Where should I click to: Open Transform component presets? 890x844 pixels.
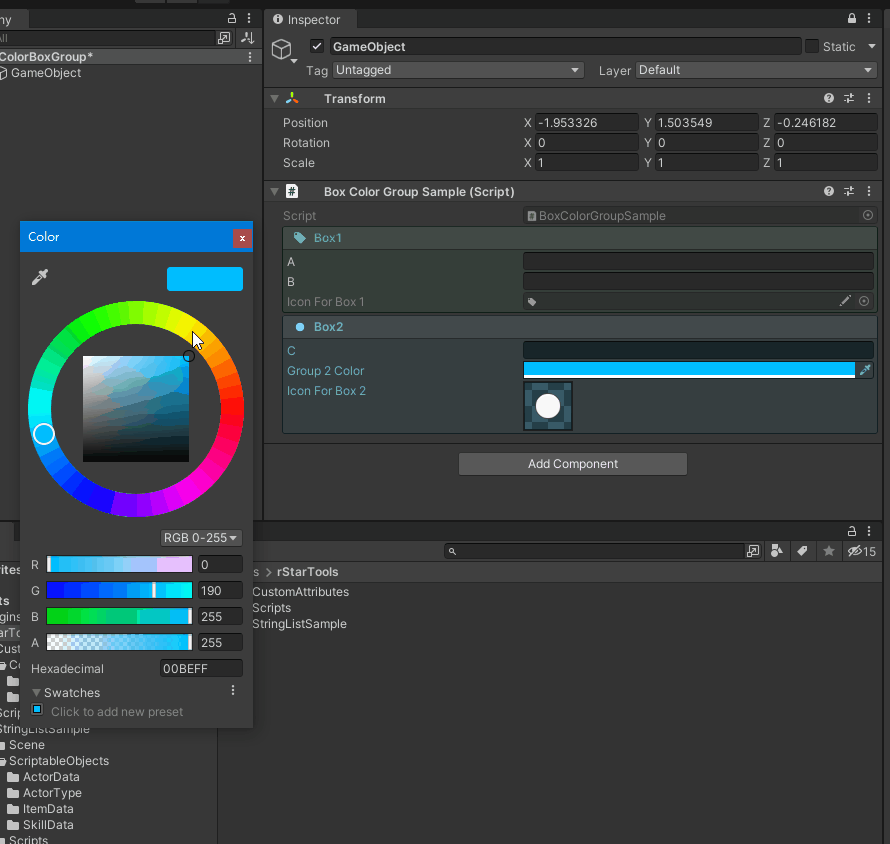coord(849,98)
